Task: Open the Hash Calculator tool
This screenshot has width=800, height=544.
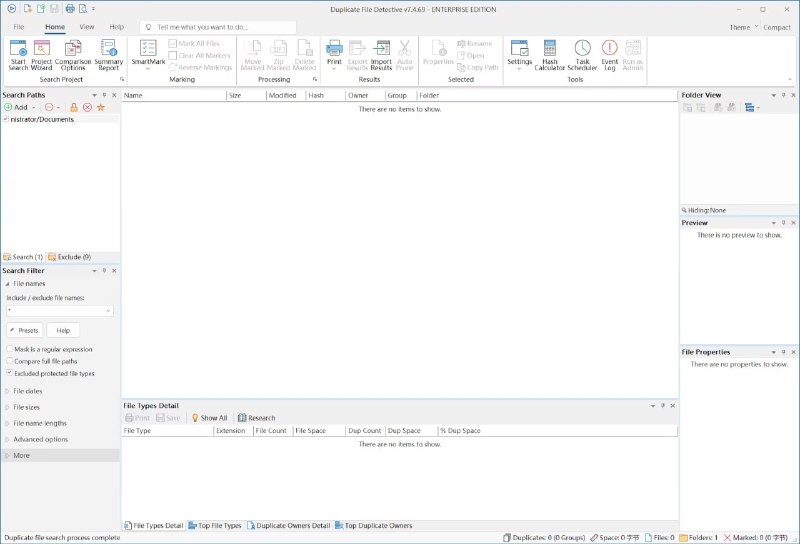Action: 549,55
